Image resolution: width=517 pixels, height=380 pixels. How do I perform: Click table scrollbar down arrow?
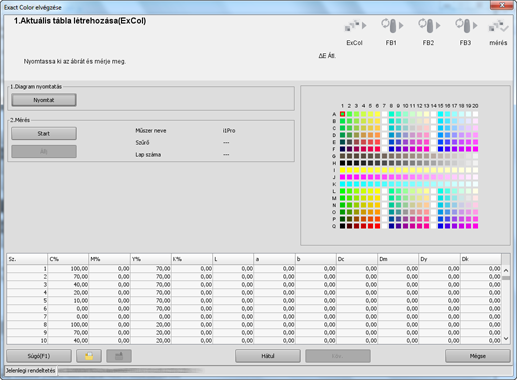click(506, 339)
